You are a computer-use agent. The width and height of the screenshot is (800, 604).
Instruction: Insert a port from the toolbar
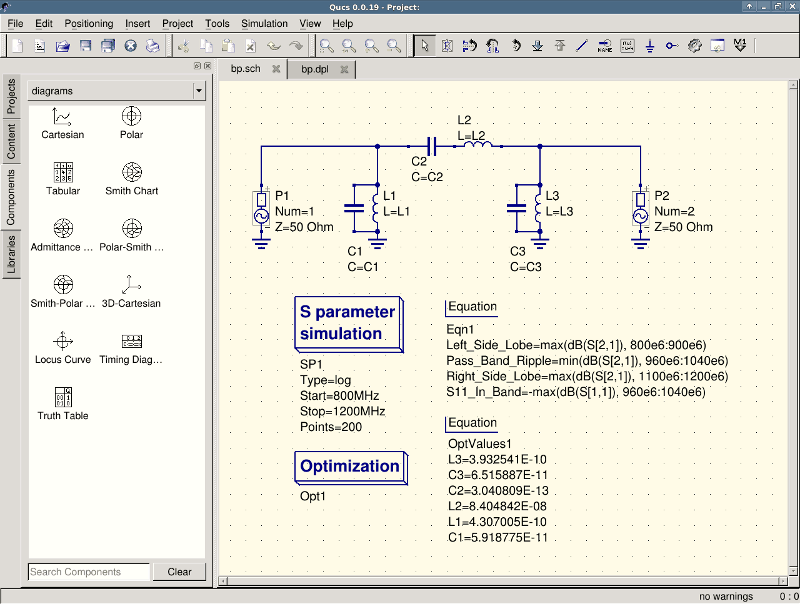672,46
